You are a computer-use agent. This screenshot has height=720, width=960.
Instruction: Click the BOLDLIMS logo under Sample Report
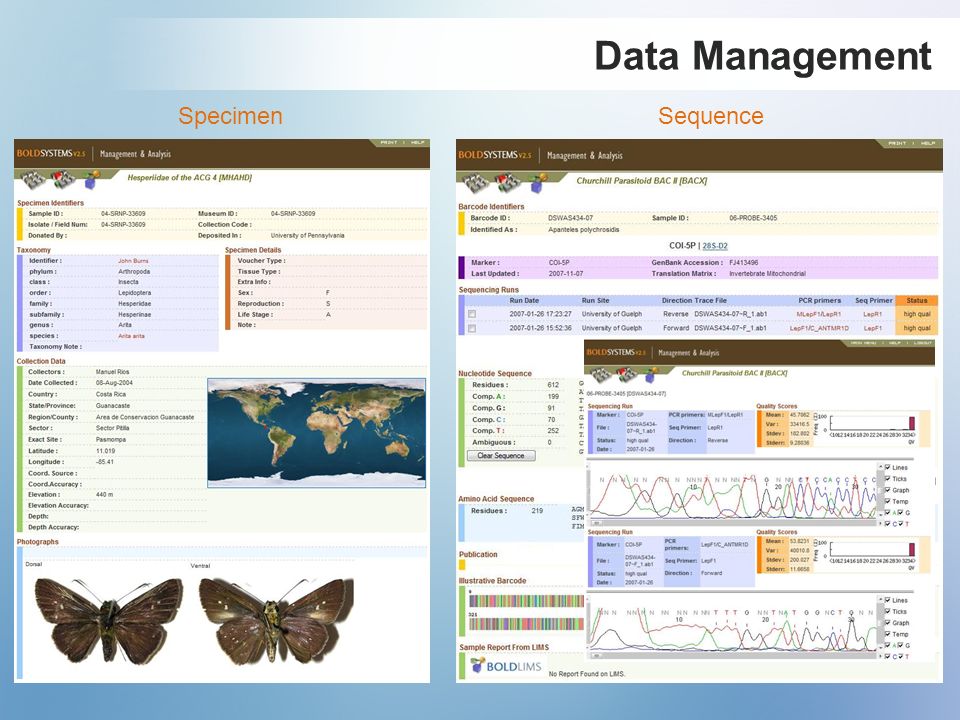tap(506, 666)
